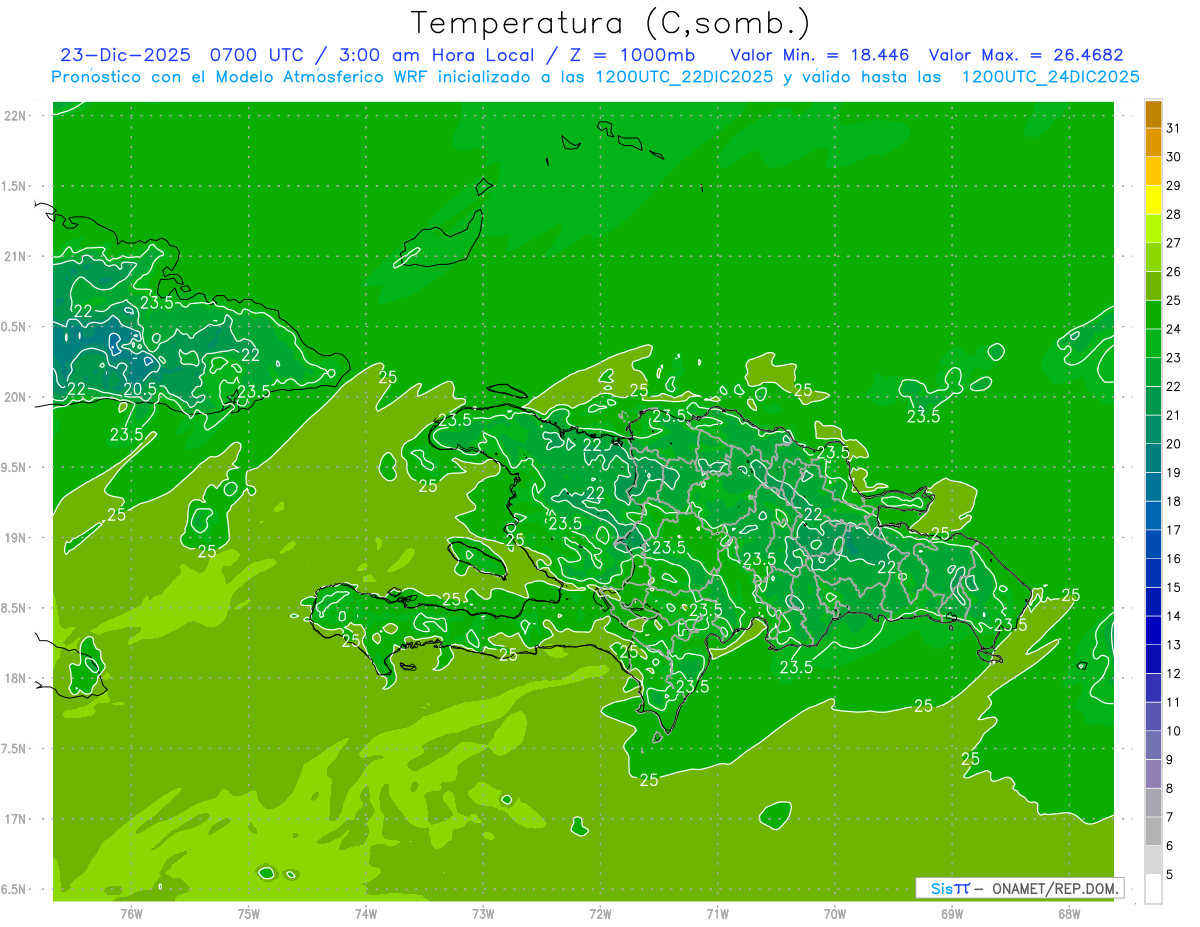Select the "Z = 1000mb" level label
1200x927 pixels.
tap(630, 55)
